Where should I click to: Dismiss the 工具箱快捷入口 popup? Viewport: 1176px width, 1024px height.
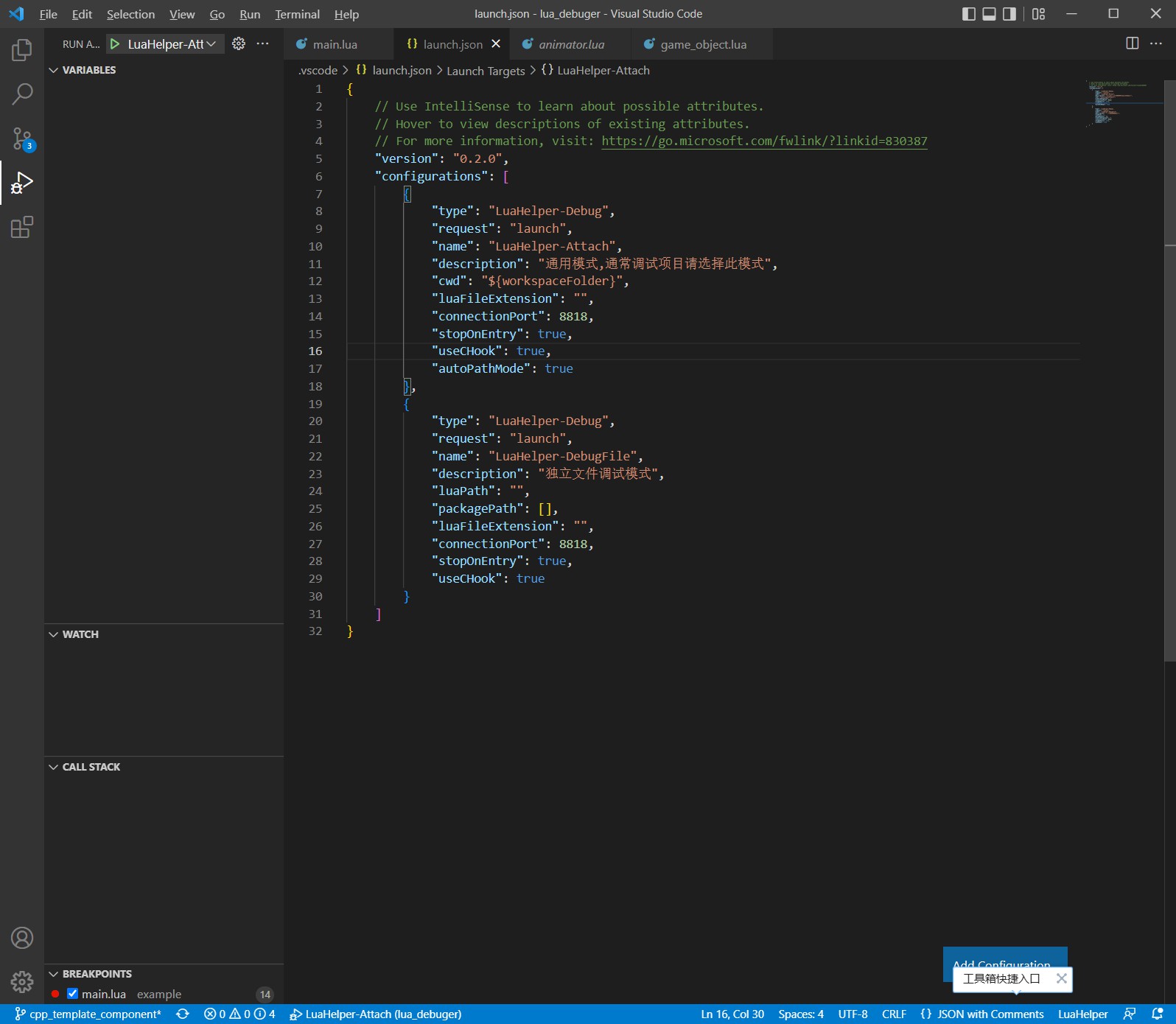coord(1061,978)
